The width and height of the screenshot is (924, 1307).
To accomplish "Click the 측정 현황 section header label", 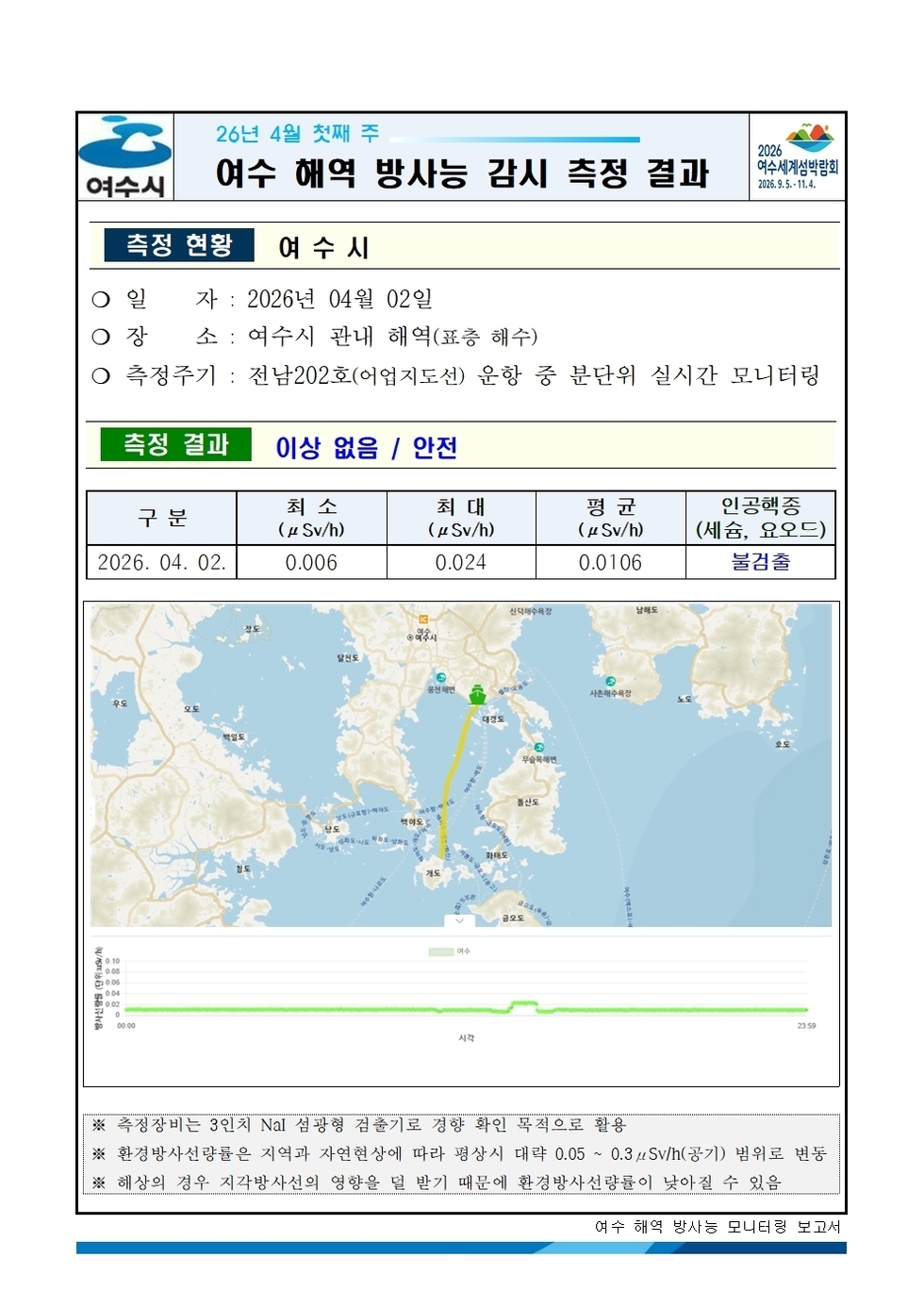I will pyautogui.click(x=180, y=245).
